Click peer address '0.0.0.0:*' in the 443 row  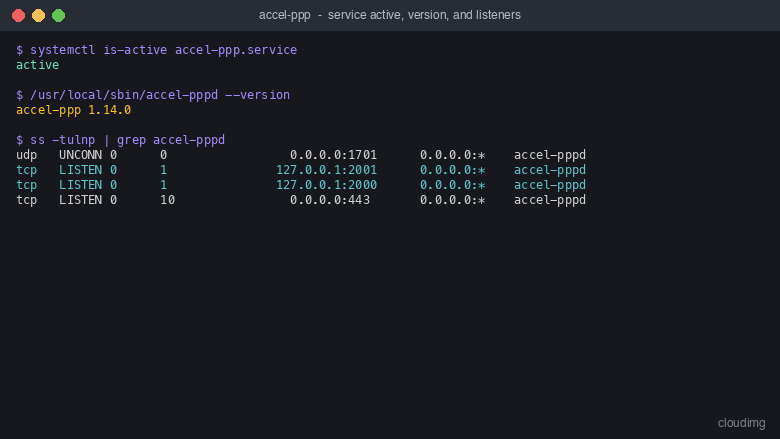click(453, 199)
